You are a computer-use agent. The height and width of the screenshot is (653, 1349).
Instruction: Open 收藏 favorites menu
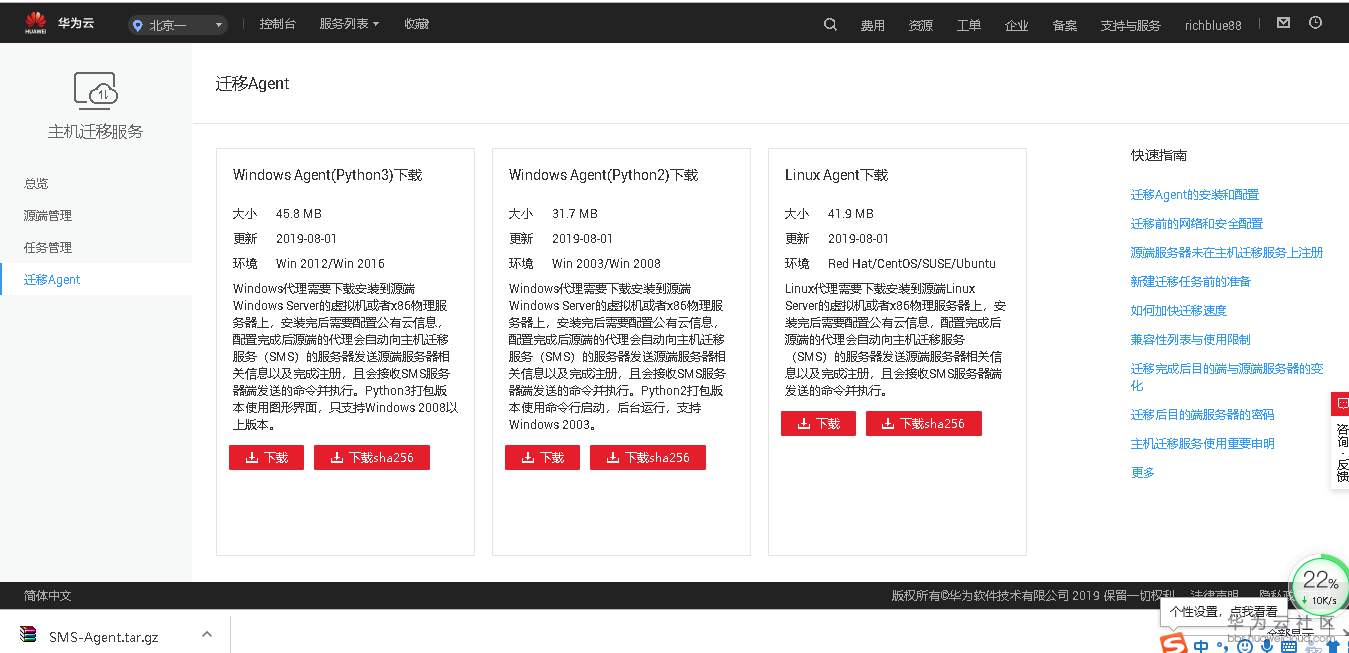click(x=417, y=24)
